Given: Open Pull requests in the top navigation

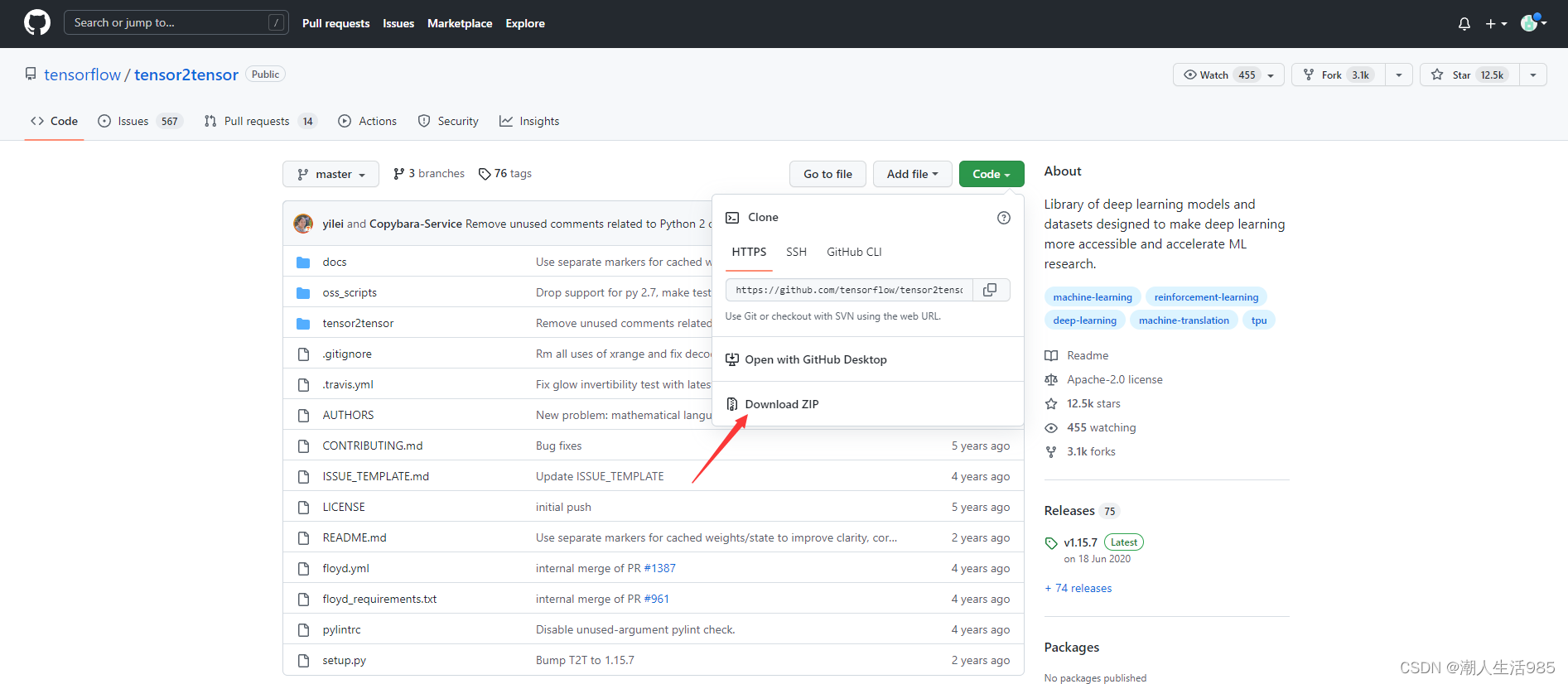Looking at the screenshot, I should coord(335,23).
